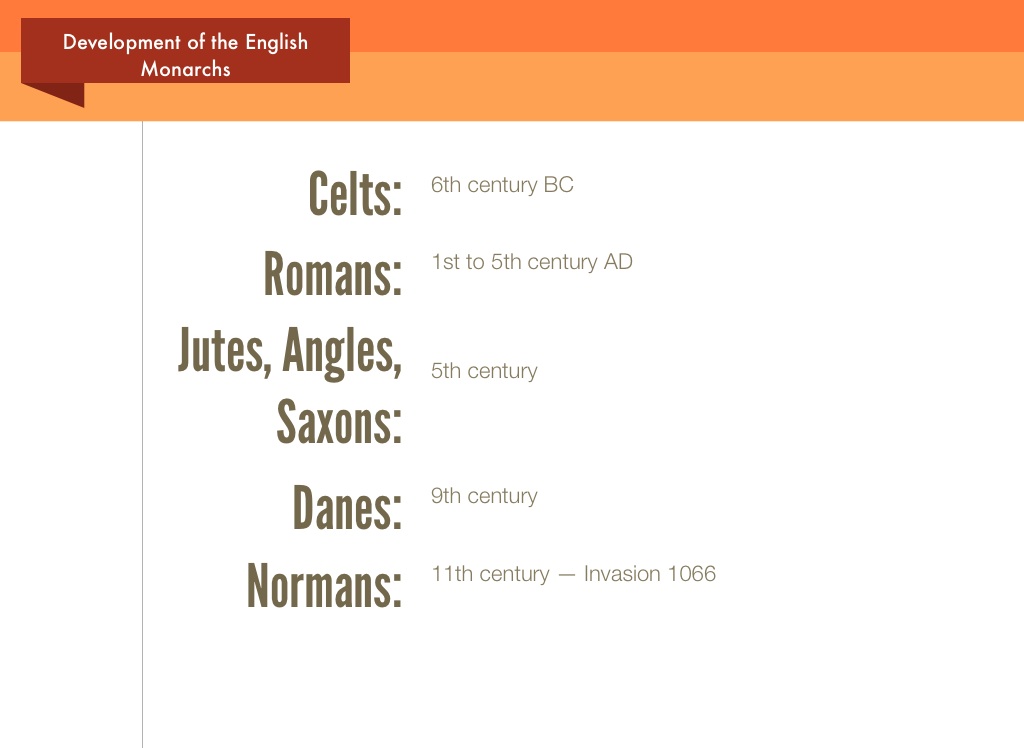
Task: Click the word "Jutes" in the heading
Action: (223, 350)
